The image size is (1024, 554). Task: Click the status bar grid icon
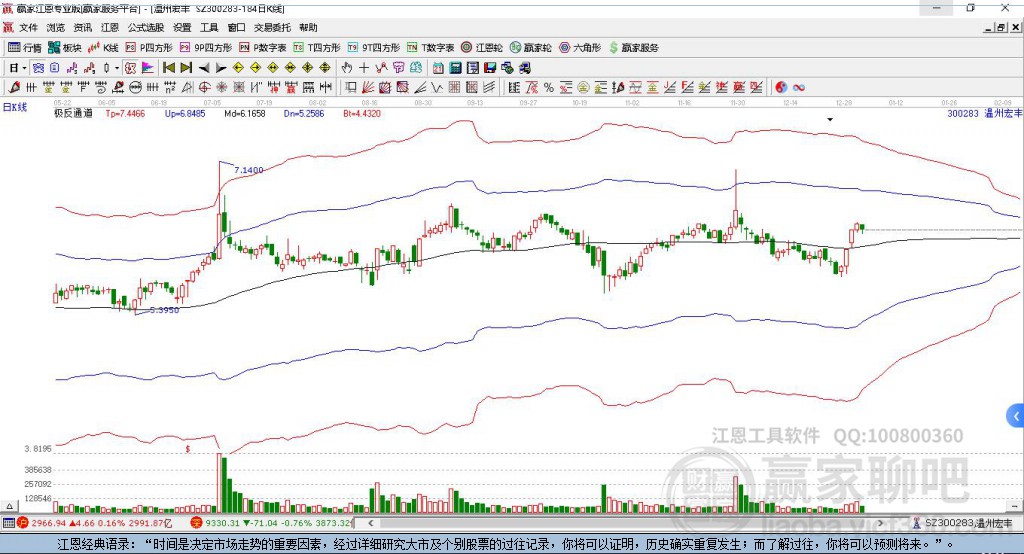[x=8, y=523]
